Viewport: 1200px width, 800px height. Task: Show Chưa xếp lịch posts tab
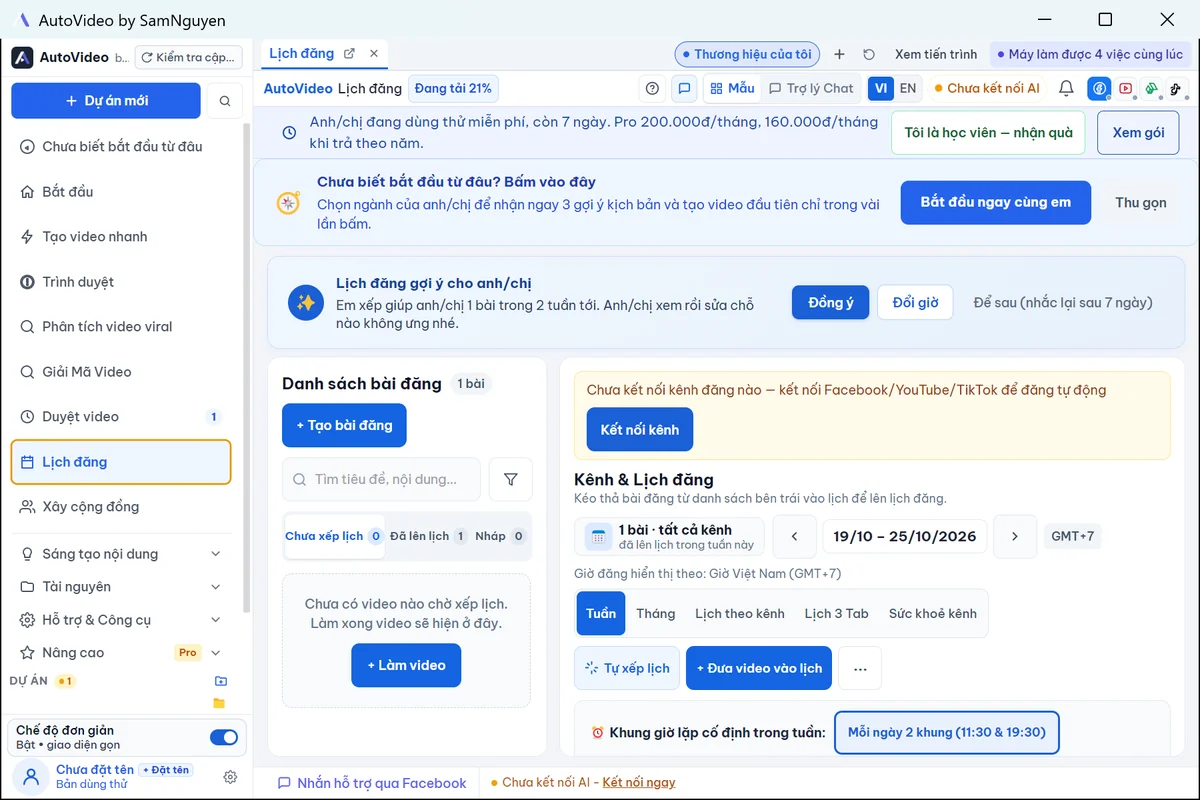[x=334, y=536]
